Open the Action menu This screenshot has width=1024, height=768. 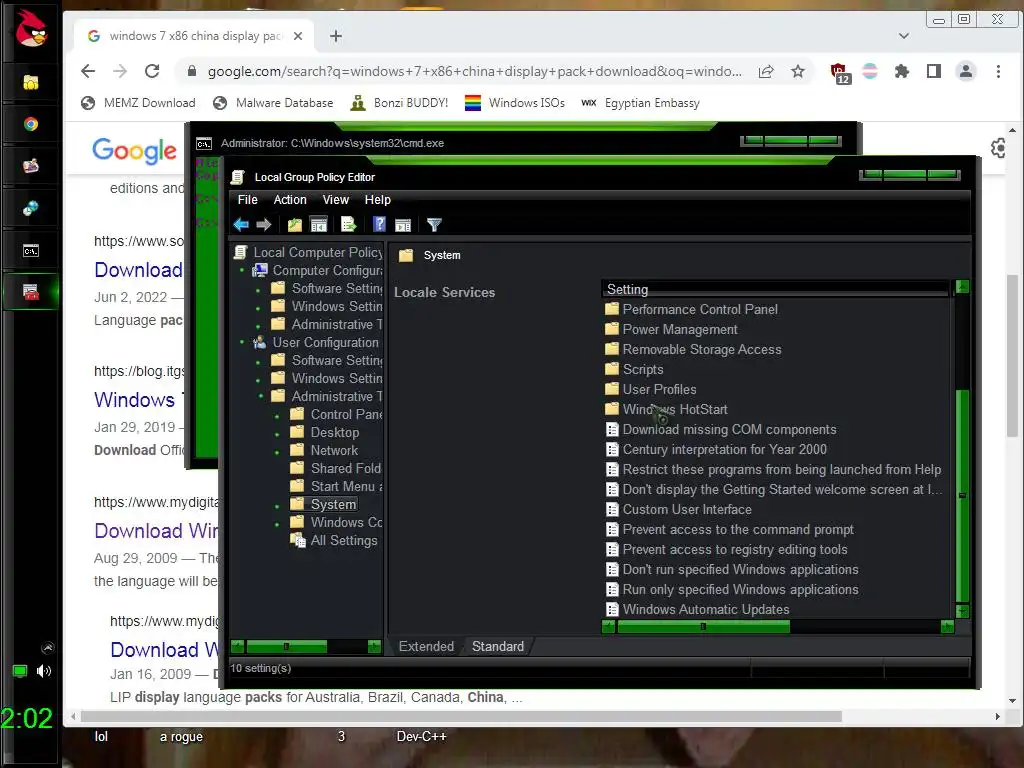pos(290,200)
